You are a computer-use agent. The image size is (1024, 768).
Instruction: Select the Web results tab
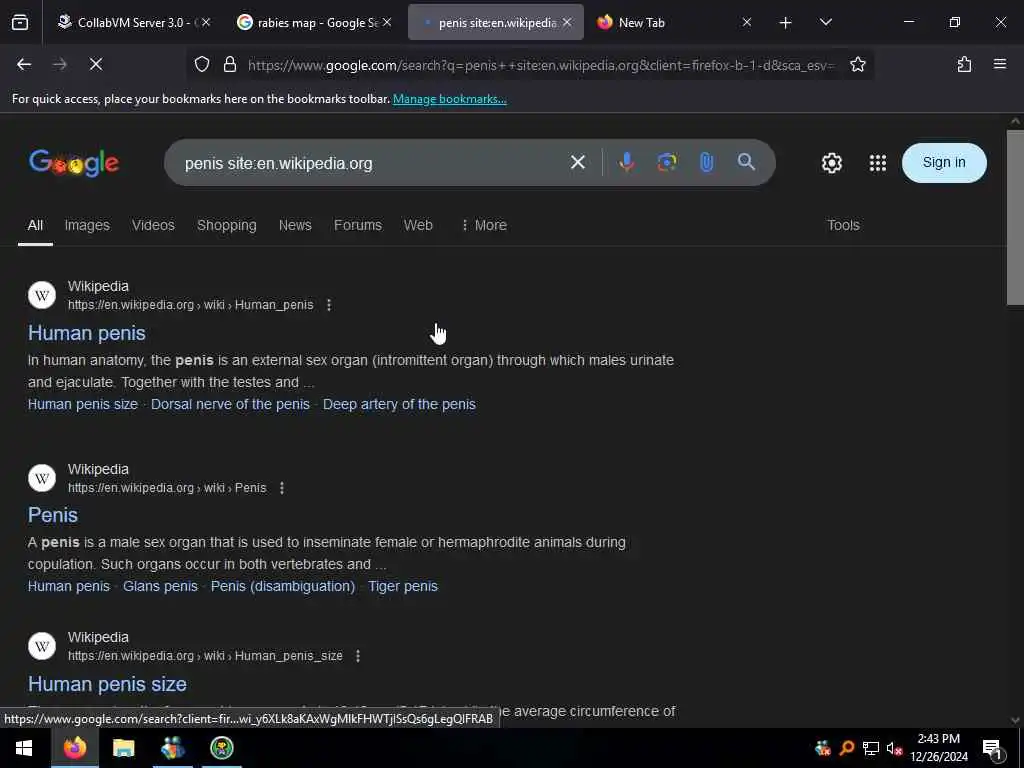coord(418,225)
